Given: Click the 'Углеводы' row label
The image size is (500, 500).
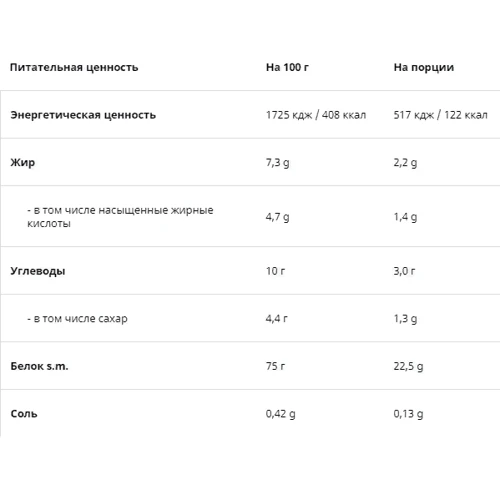Looking at the screenshot, I should coord(38,271).
